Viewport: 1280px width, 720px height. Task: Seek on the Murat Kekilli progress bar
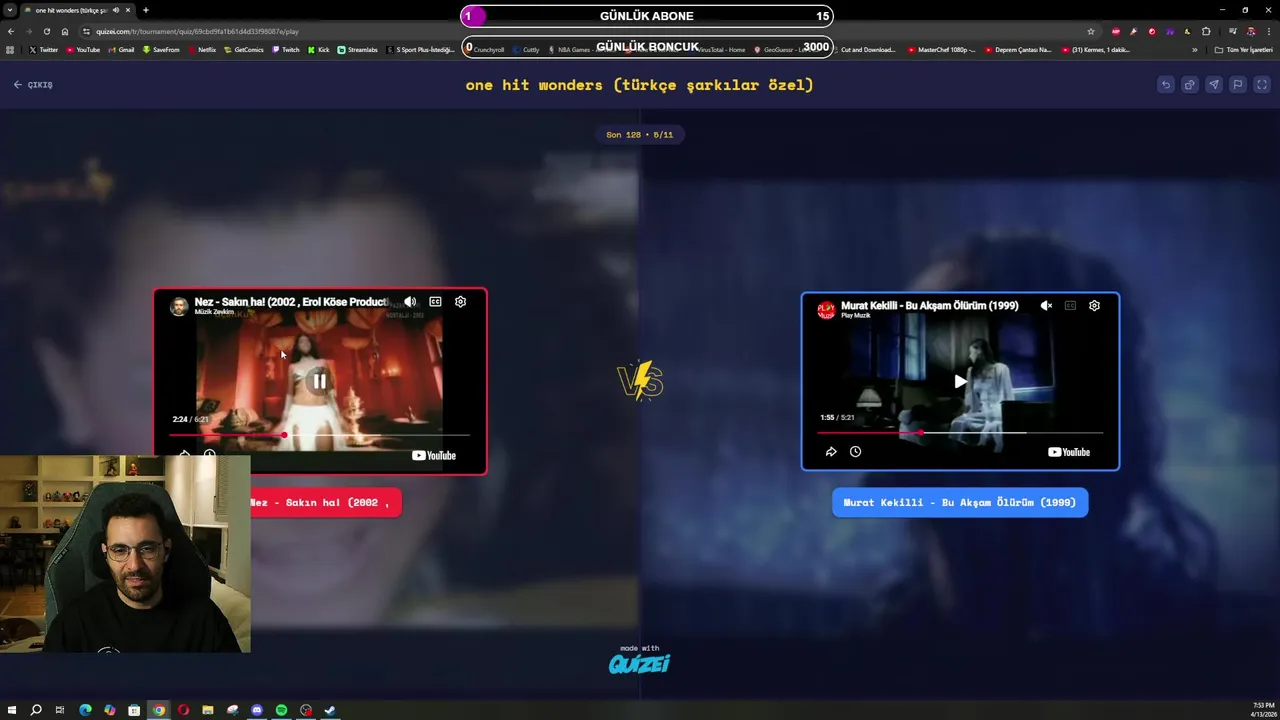coord(960,432)
